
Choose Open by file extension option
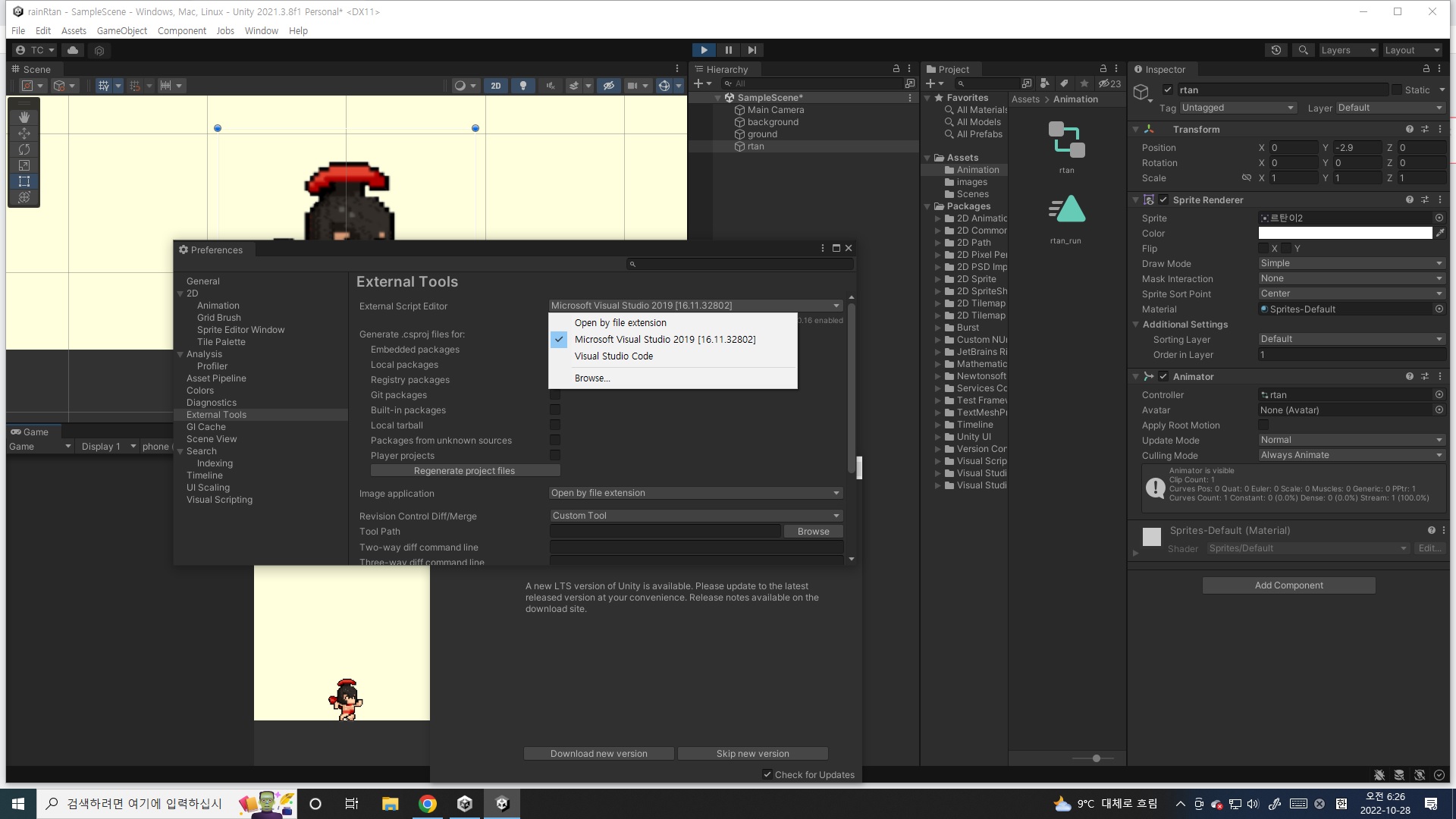pos(673,323)
